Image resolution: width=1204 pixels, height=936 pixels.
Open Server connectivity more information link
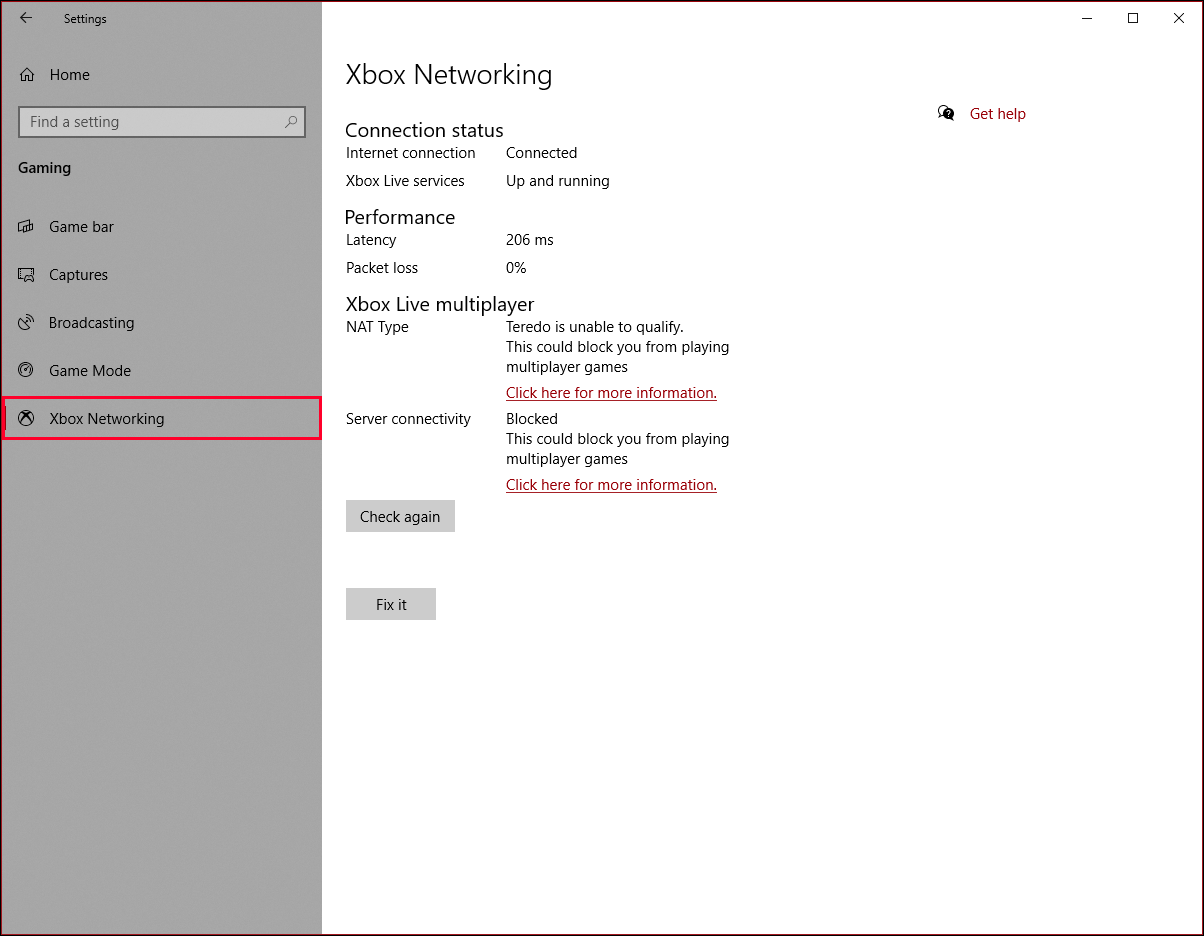point(611,485)
